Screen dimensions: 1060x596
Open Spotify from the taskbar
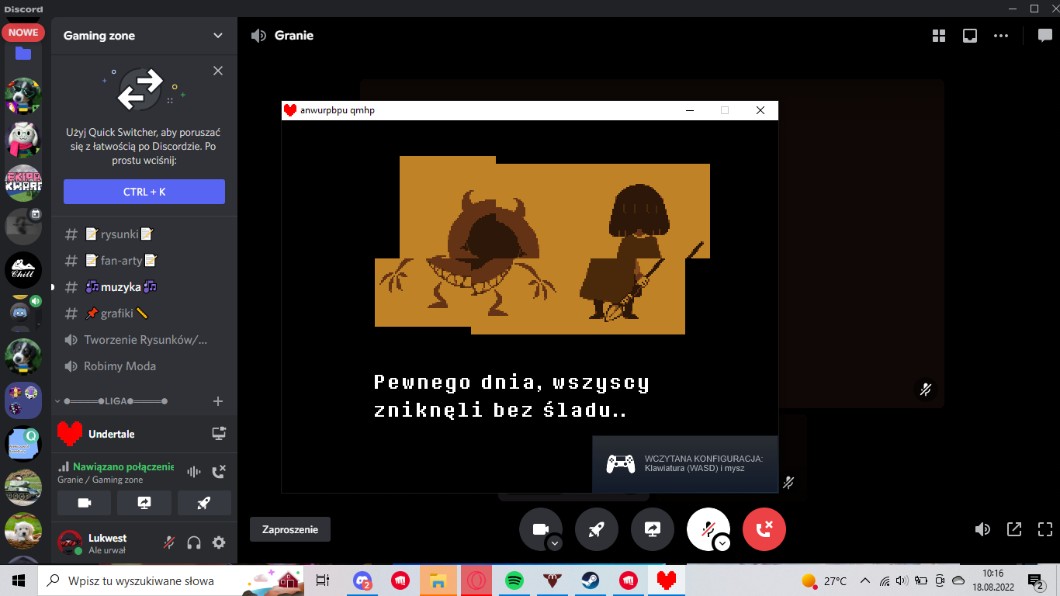[514, 581]
